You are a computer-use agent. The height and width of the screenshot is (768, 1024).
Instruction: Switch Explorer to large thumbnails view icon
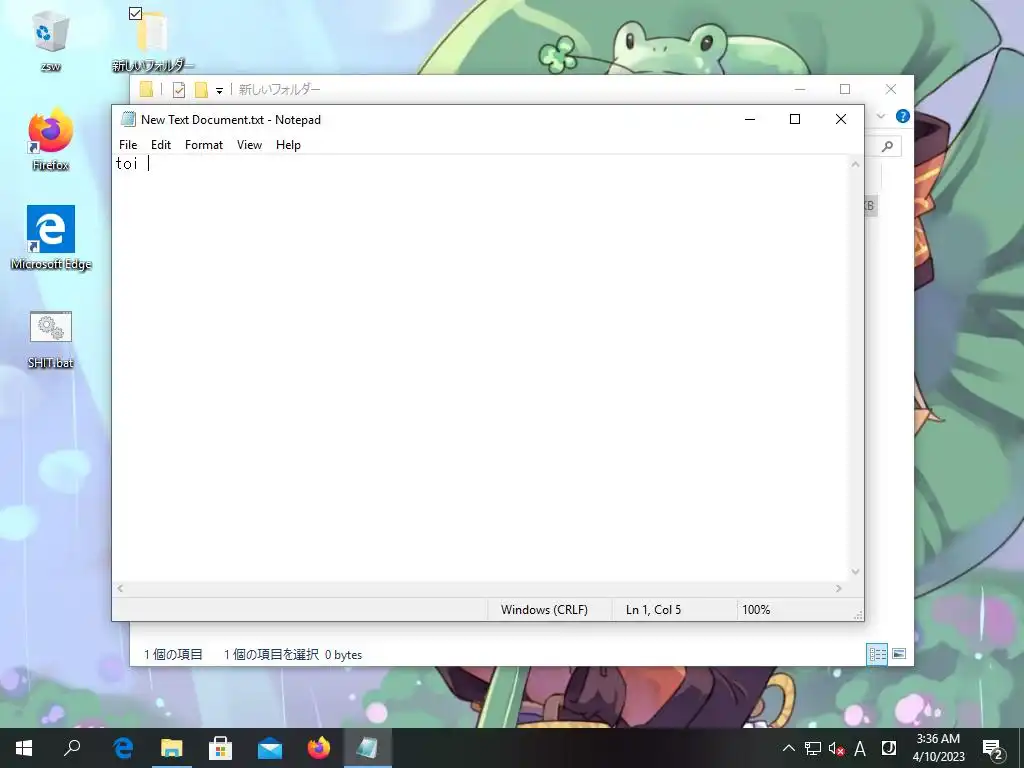coord(899,654)
